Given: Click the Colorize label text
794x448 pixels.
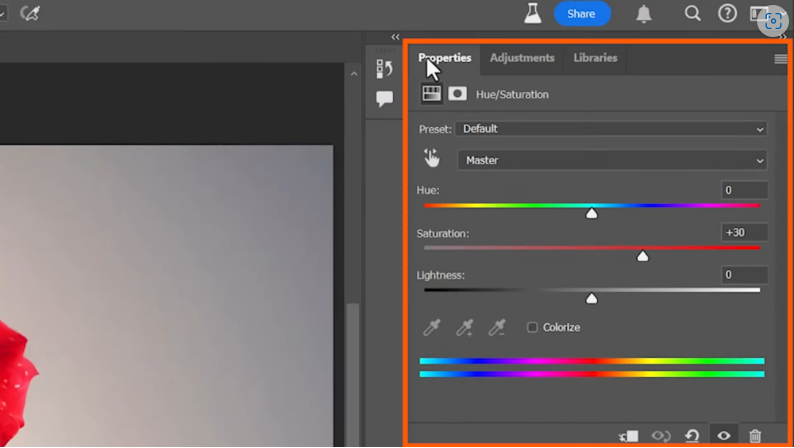Looking at the screenshot, I should [x=561, y=328].
